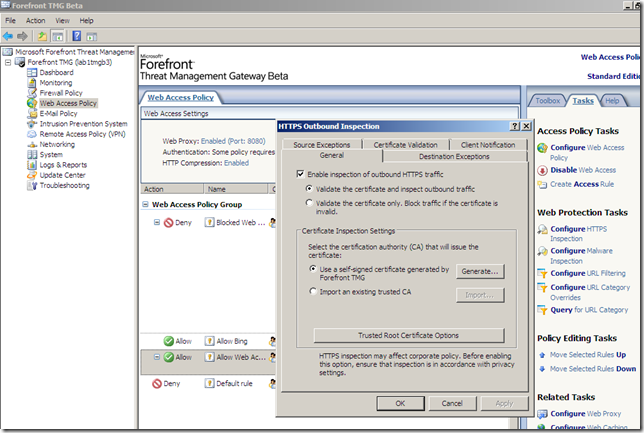Viewport: 644px width, 433px height.
Task: Click the Configure HTTPS Inspection icon
Action: (543, 229)
